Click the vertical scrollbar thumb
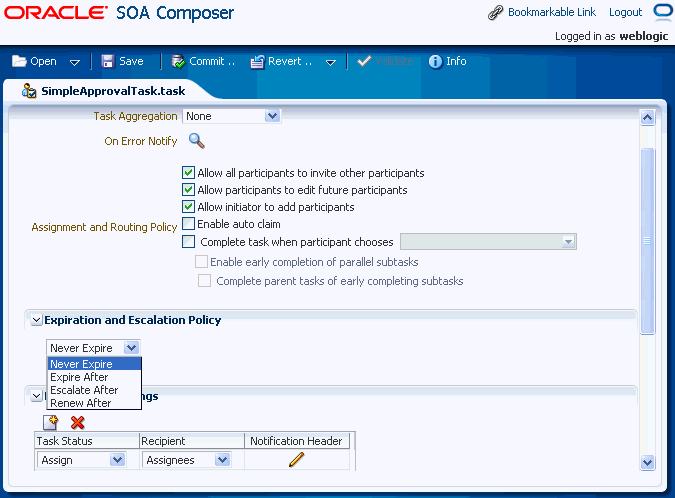The width and height of the screenshot is (675, 498). click(x=647, y=241)
